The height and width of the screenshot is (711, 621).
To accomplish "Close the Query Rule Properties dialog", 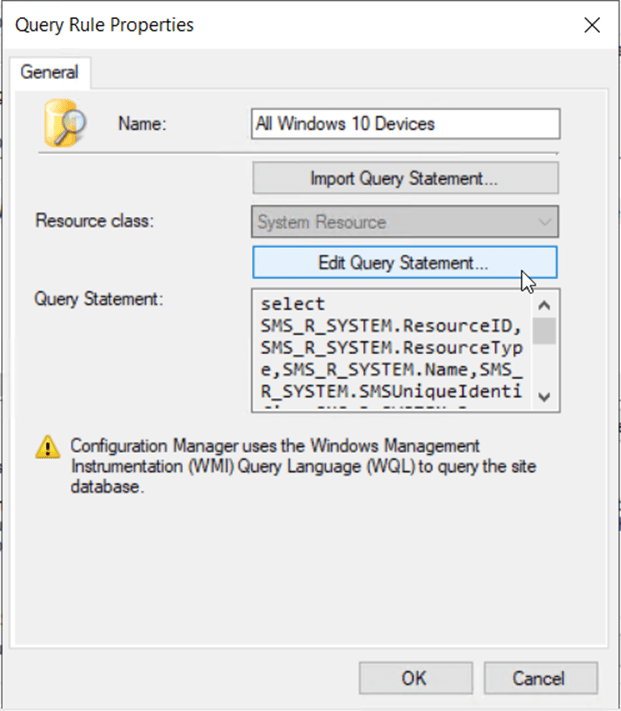I will point(592,25).
